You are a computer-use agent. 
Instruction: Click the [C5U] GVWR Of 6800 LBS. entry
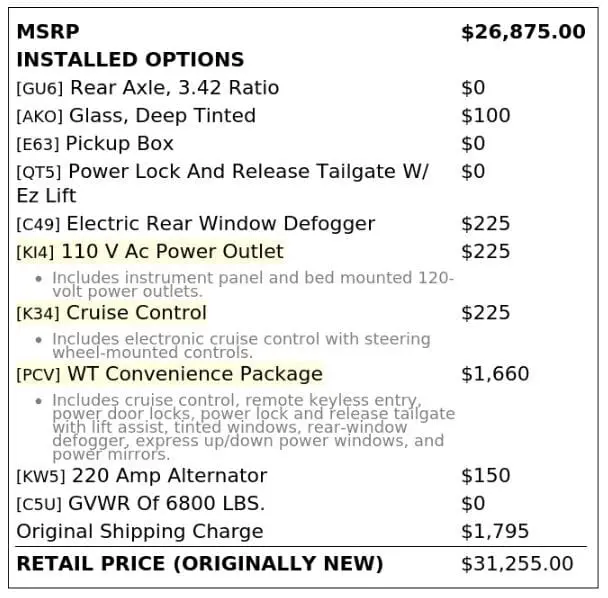(141, 504)
